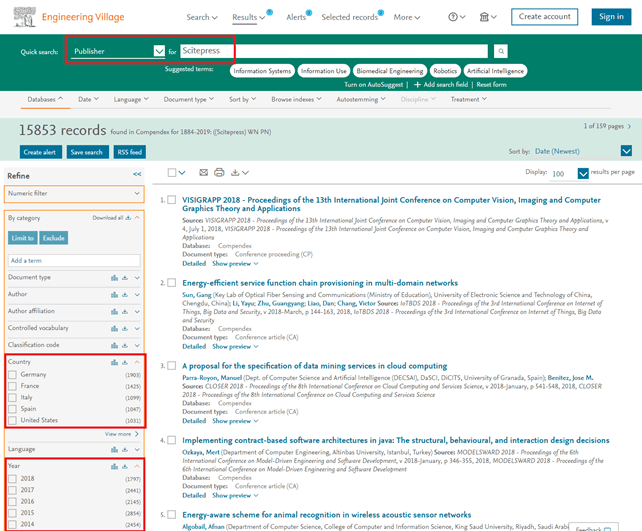Open the Results menu in top navigation
This screenshot has height=531, width=642.
(x=248, y=17)
